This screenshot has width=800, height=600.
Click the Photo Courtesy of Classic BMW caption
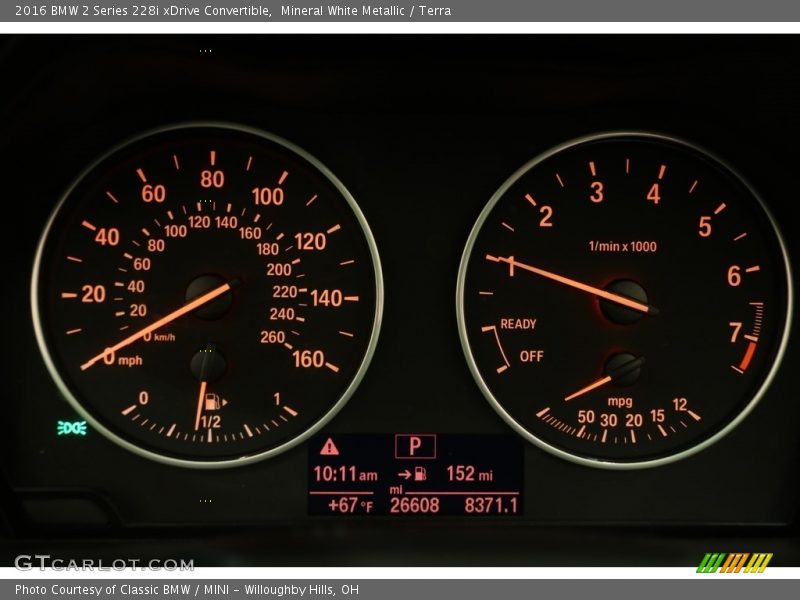[186, 590]
